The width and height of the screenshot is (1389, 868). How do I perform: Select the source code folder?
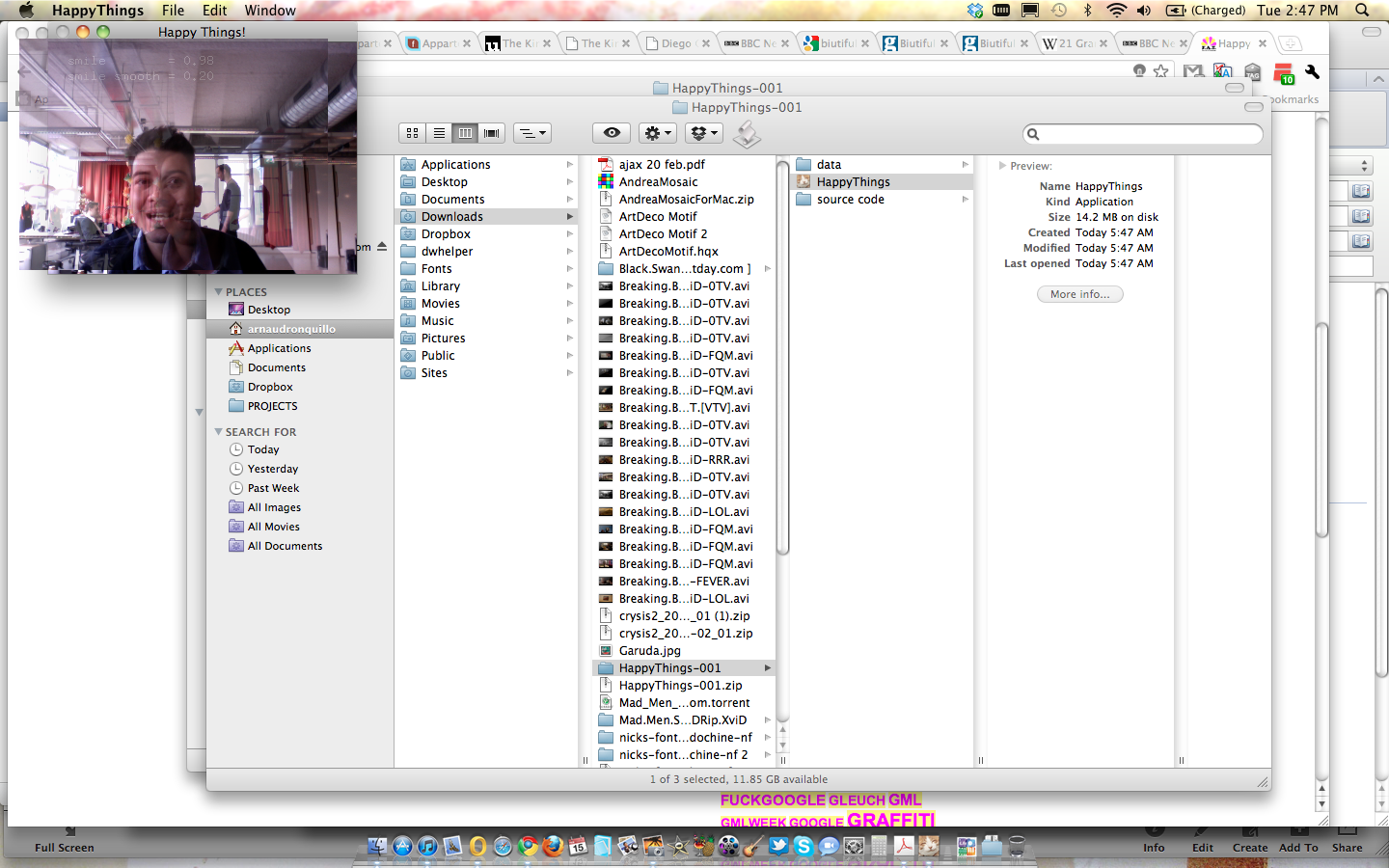850,200
